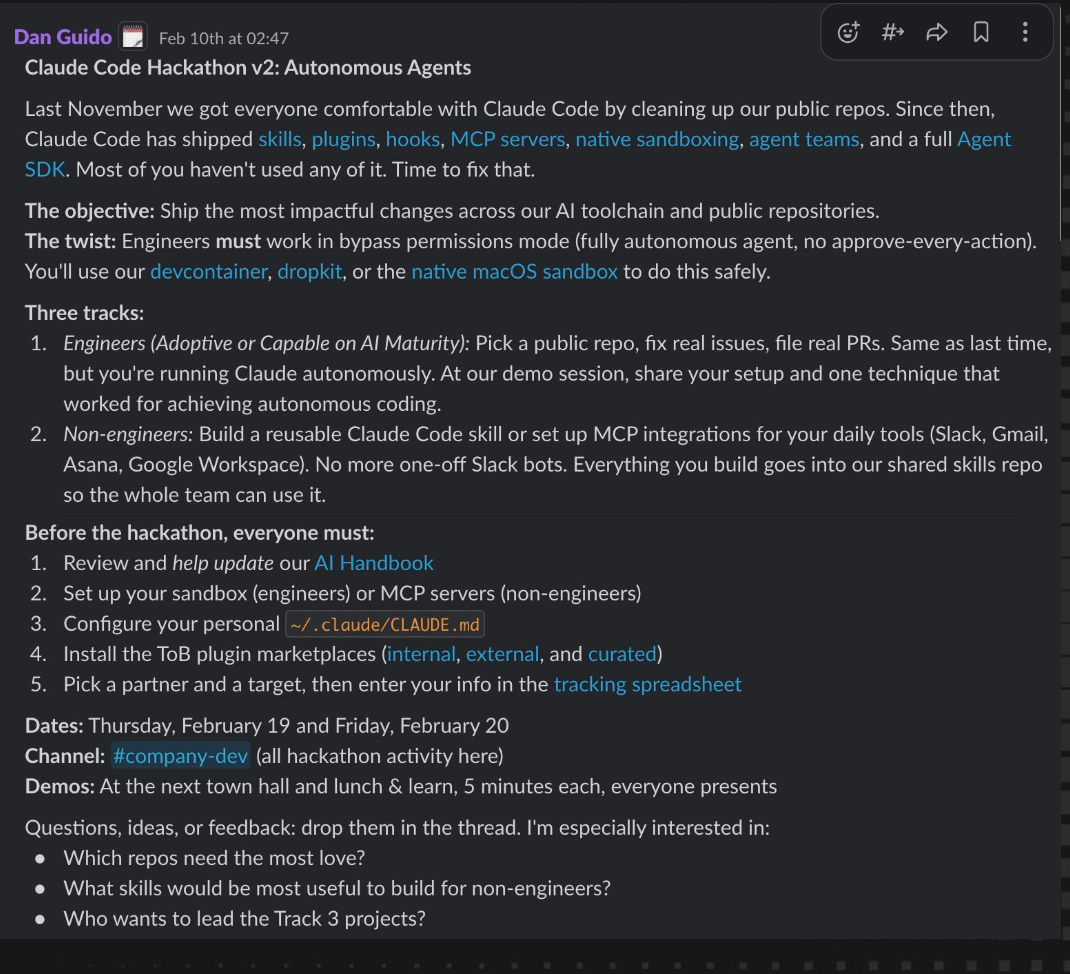This screenshot has height=974, width=1070.
Task: Open the skills link
Action: pyautogui.click(x=280, y=139)
